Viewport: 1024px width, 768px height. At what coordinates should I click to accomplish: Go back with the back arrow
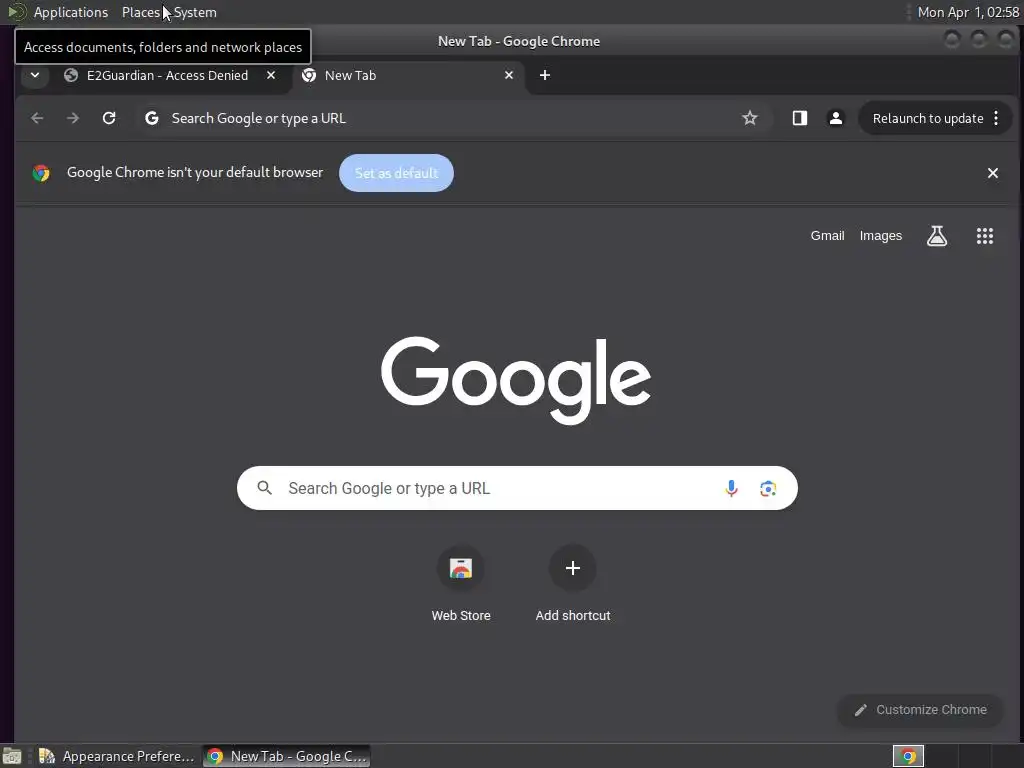[37, 118]
